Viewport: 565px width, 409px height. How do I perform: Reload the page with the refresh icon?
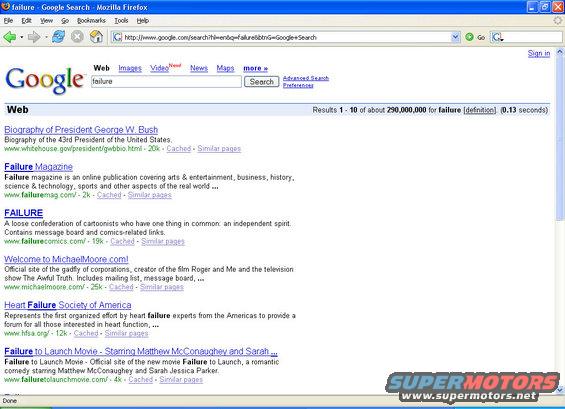tap(58, 37)
